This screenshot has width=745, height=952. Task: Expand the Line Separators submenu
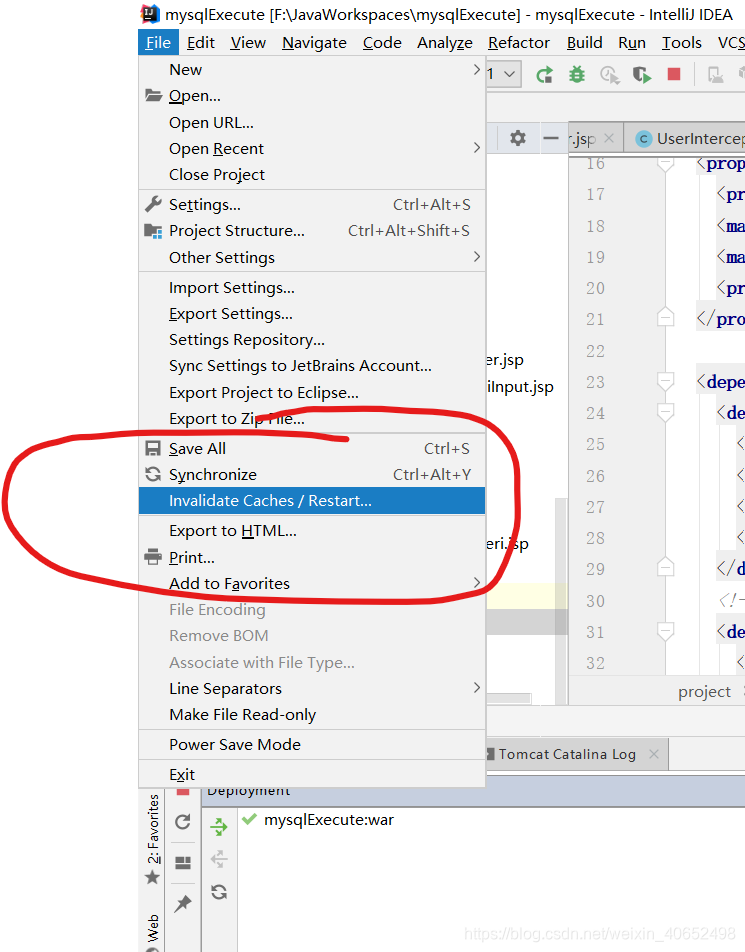477,688
